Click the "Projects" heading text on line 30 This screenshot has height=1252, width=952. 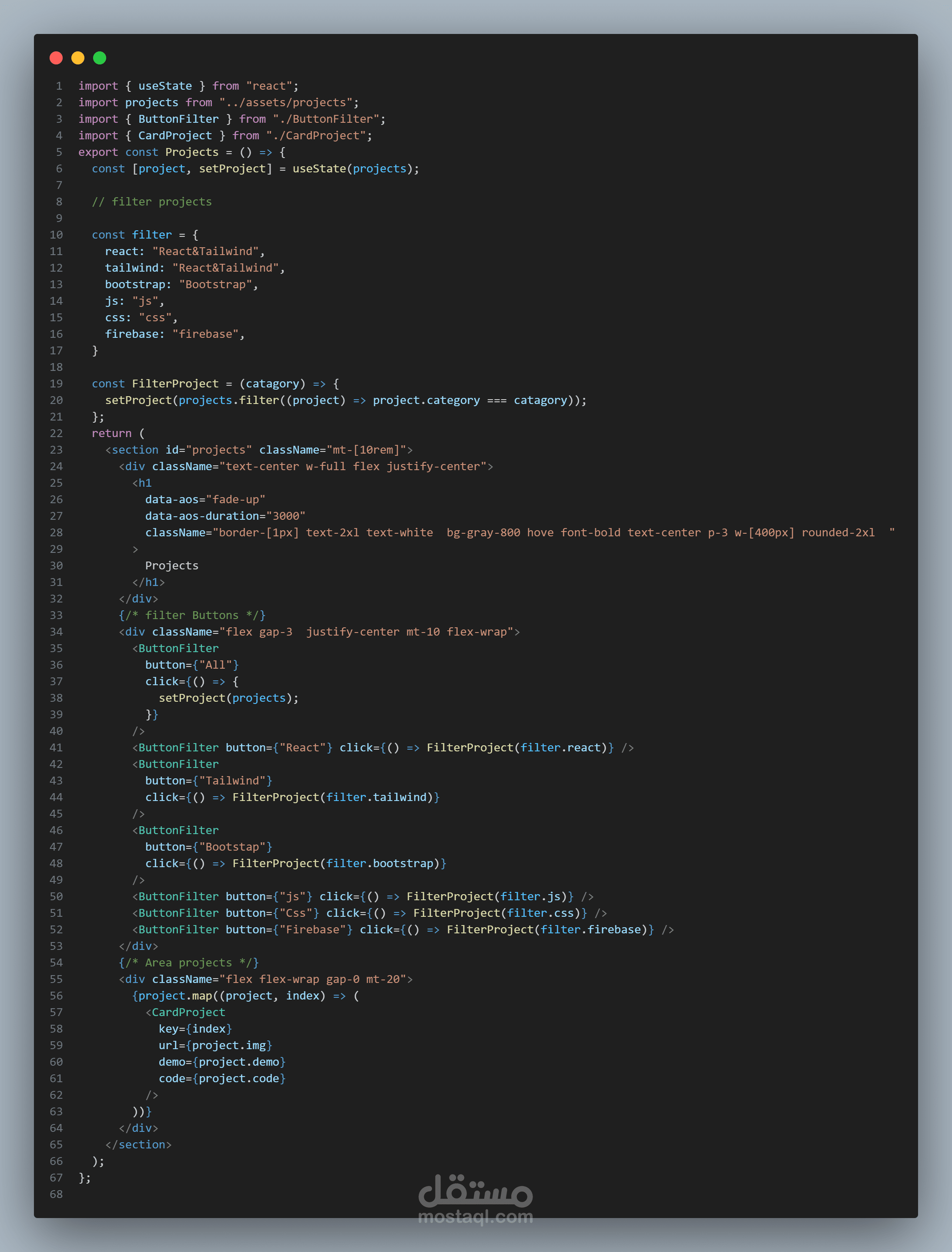(x=172, y=565)
